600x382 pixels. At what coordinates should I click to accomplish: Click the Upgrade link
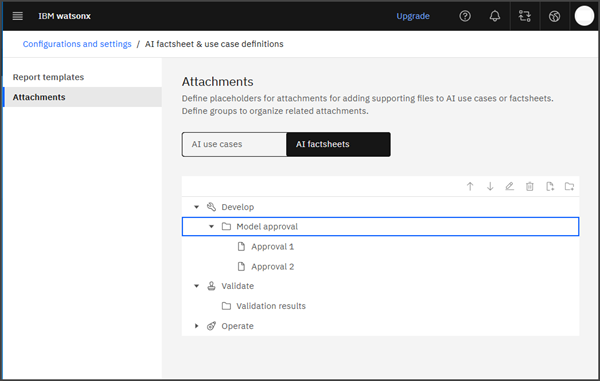pos(413,16)
